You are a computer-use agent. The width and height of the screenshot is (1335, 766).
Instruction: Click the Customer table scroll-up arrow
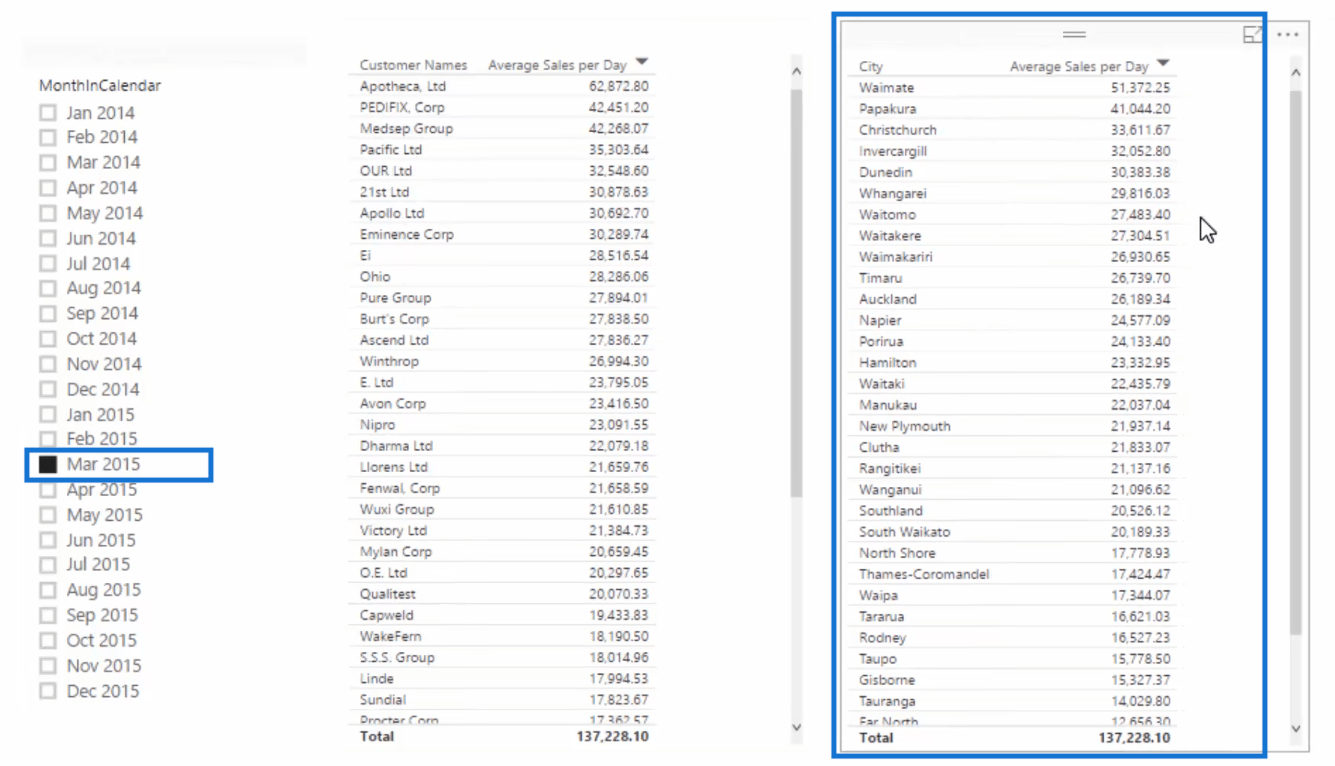click(796, 71)
